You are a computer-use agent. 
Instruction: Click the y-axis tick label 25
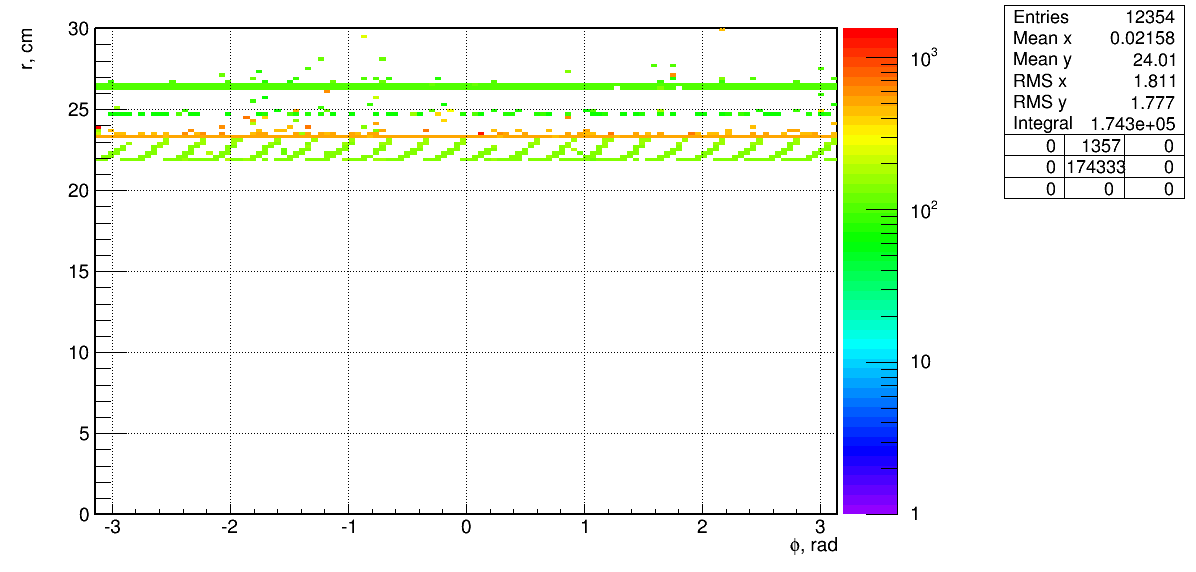coord(81,110)
